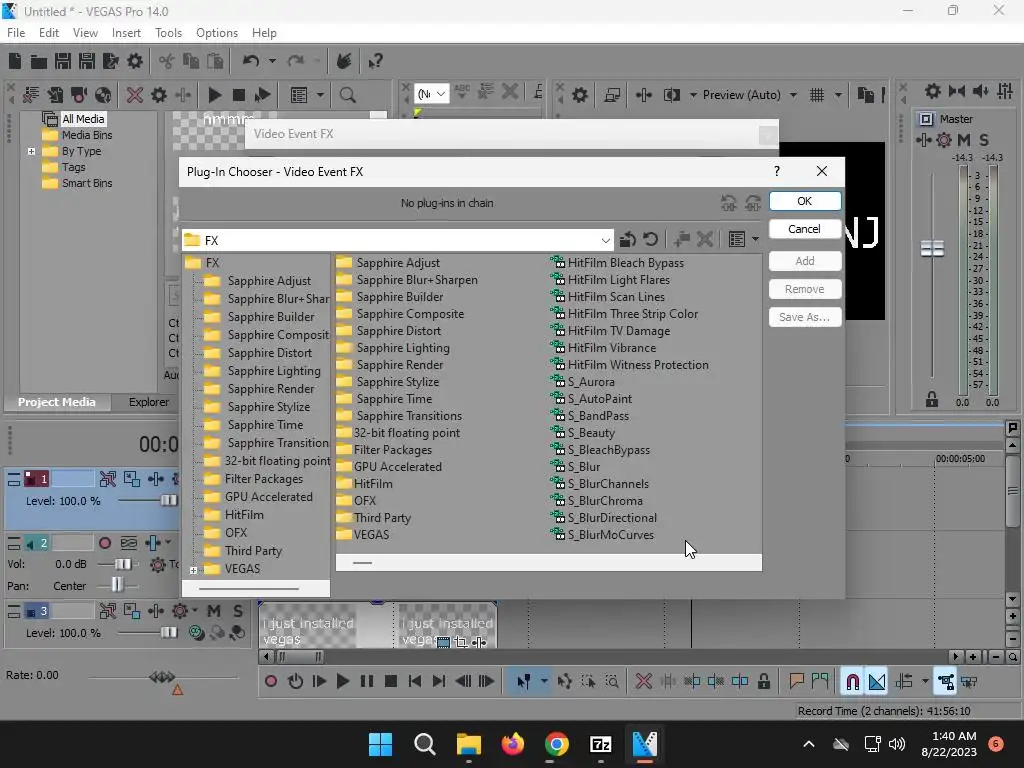Toggle Solo on Master bus

click(984, 140)
